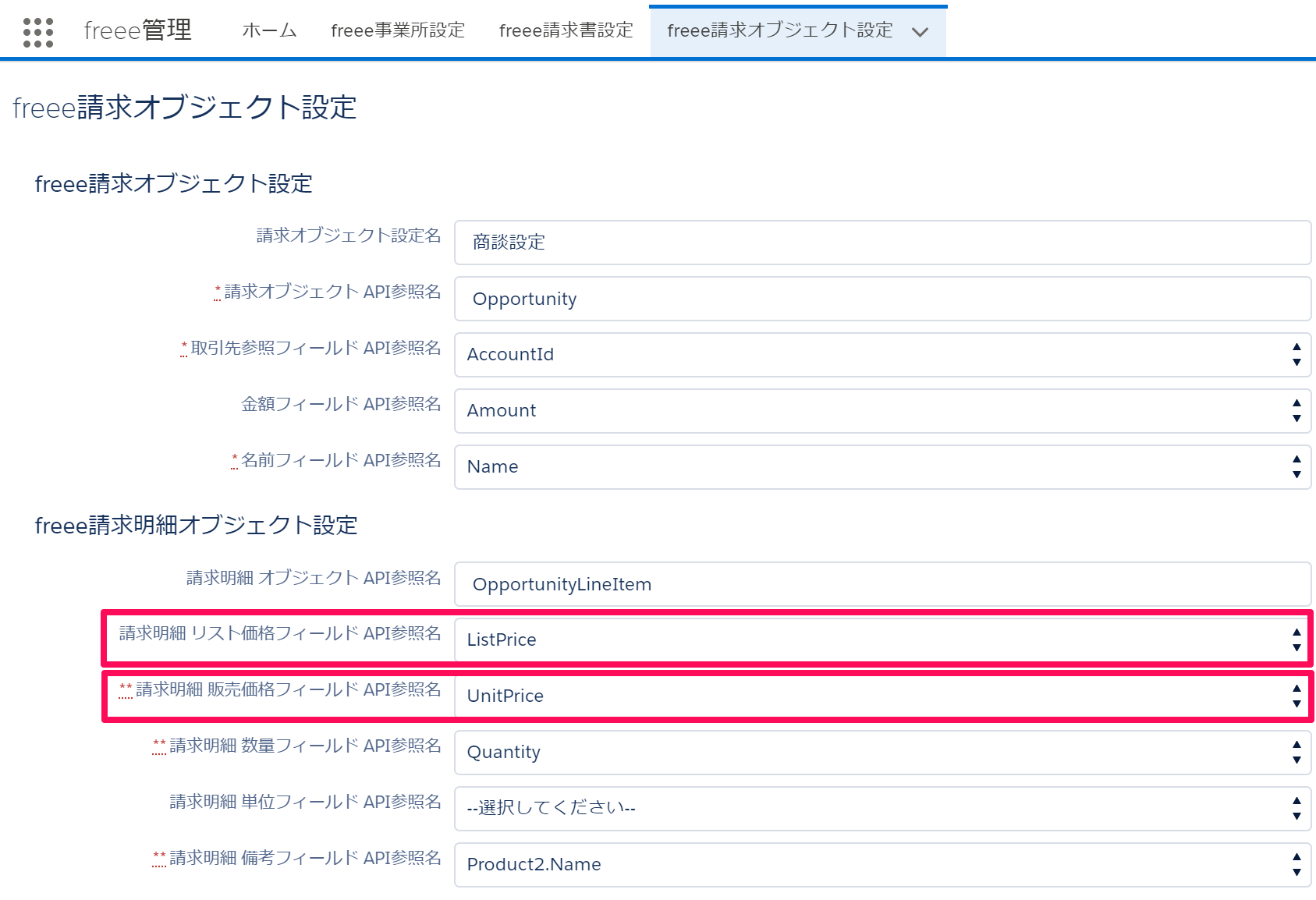Open the 単位フィールド 選択してください dropdown
This screenshot has height=900, width=1316.
882,809
